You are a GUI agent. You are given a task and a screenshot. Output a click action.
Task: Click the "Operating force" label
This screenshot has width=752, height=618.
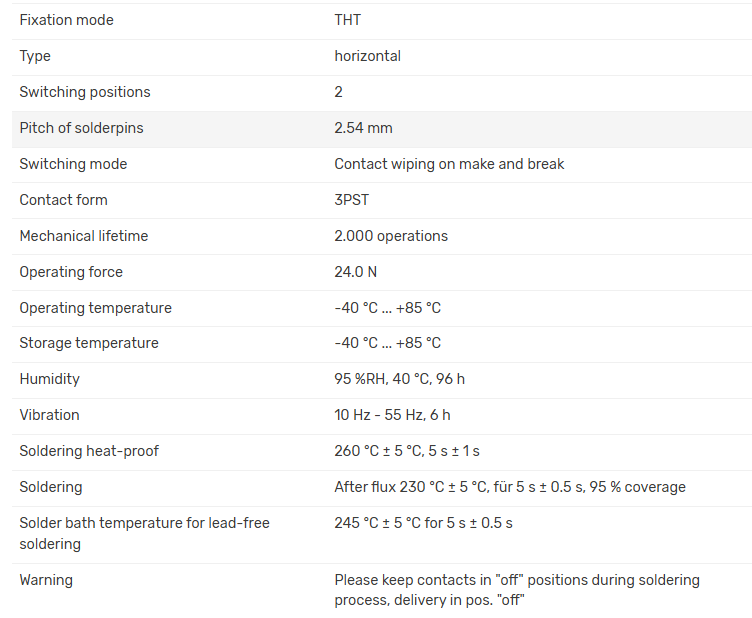(x=69, y=272)
